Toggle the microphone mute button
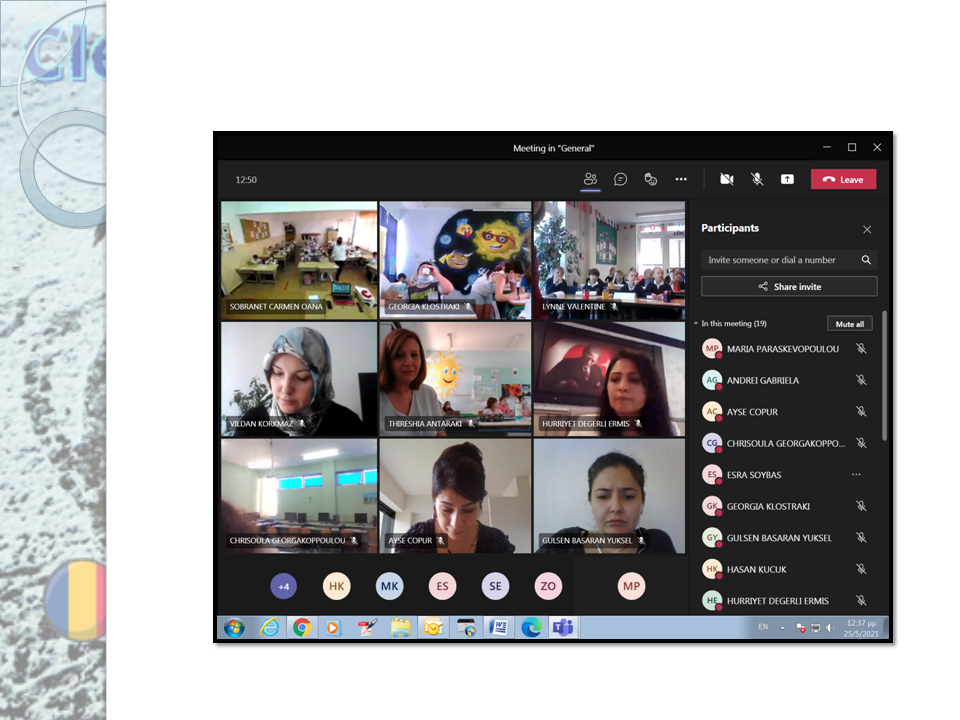This screenshot has height=720, width=960. (757, 179)
